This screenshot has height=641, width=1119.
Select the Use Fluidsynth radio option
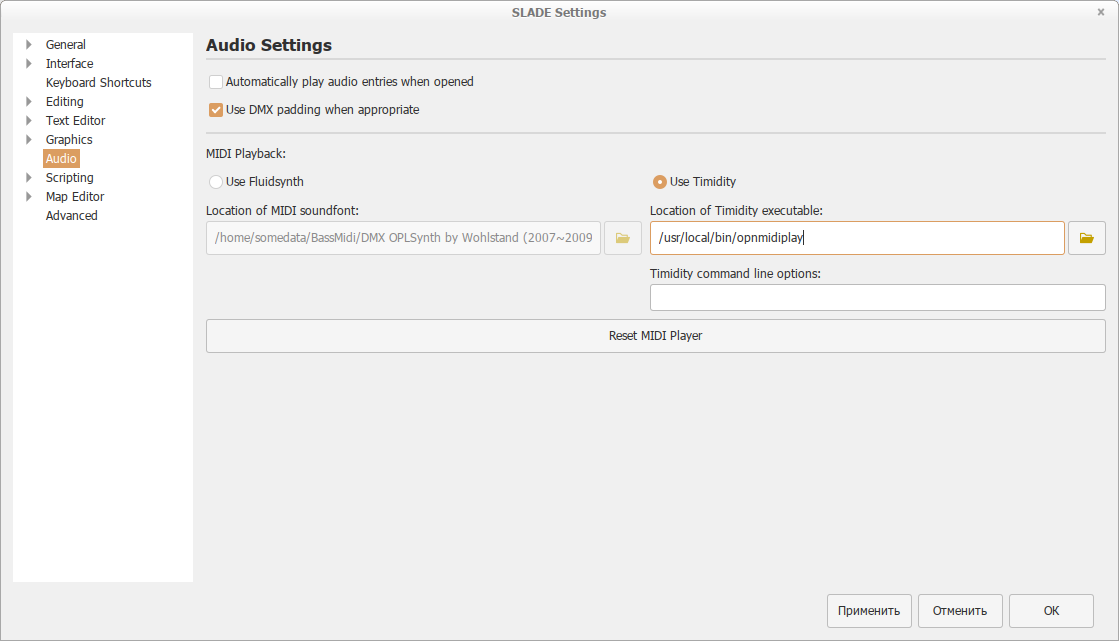pos(215,182)
